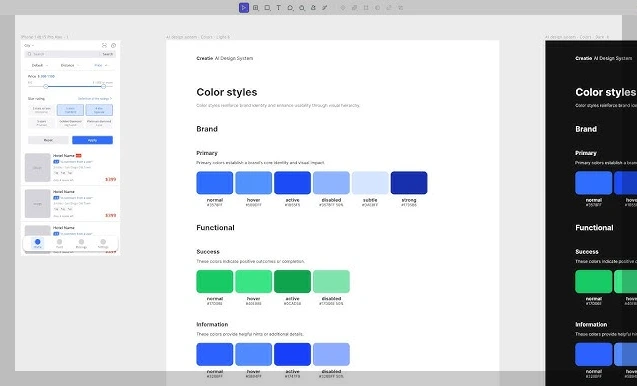Select the Success 'active' green swatch on light page
The width and height of the screenshot is (637, 386).
click(292, 282)
